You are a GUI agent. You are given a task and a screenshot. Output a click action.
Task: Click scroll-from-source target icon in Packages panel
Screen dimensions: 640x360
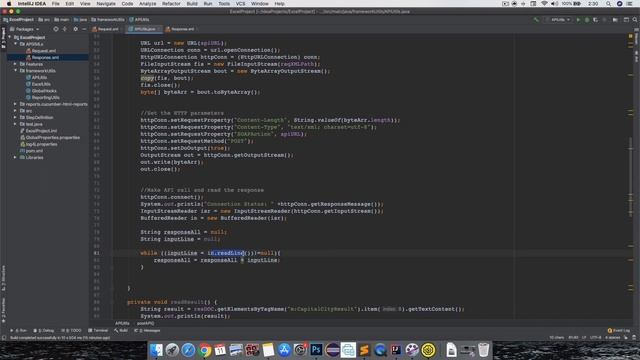pos(56,29)
